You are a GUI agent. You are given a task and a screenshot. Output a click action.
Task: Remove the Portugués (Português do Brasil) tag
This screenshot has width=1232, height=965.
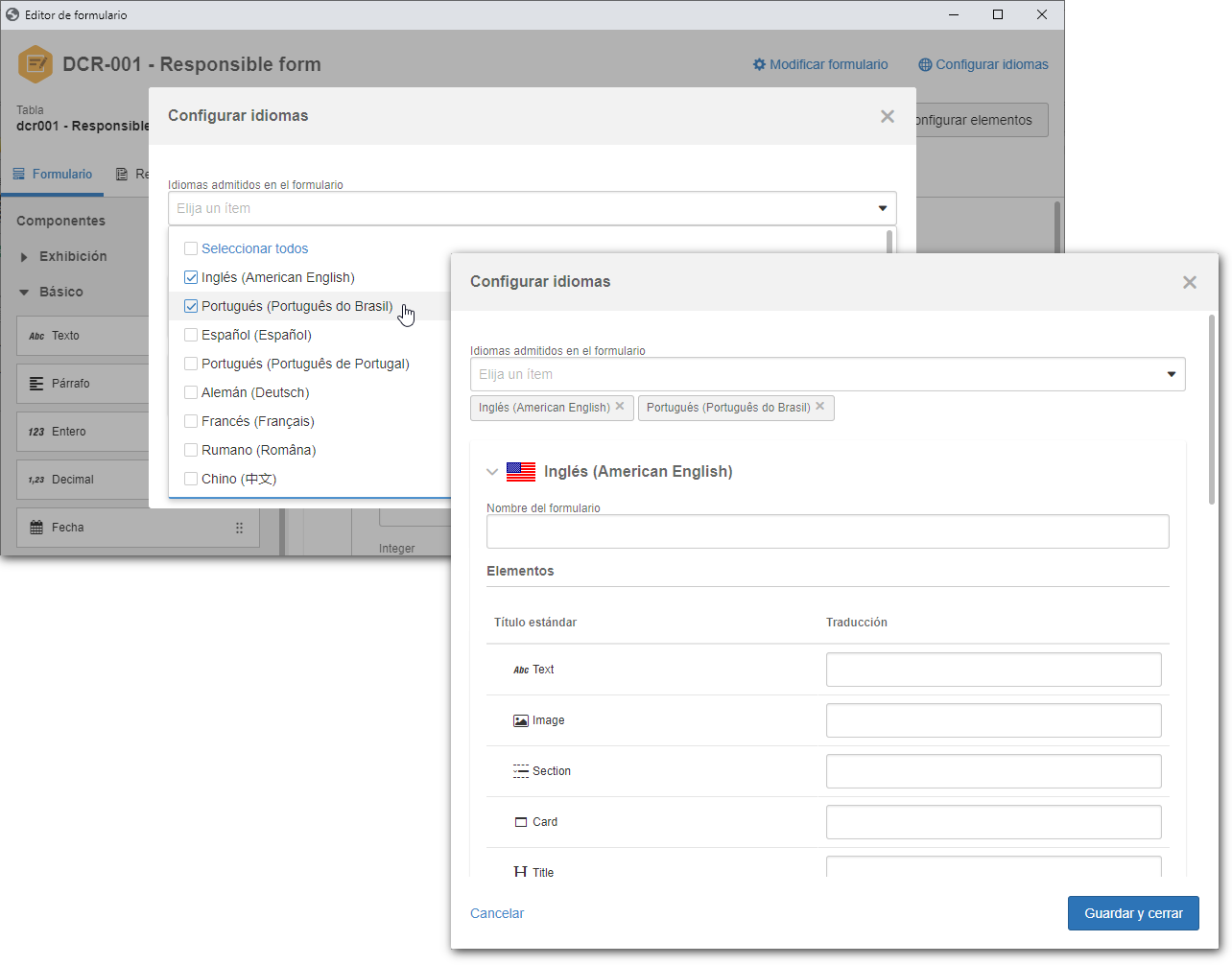820,407
